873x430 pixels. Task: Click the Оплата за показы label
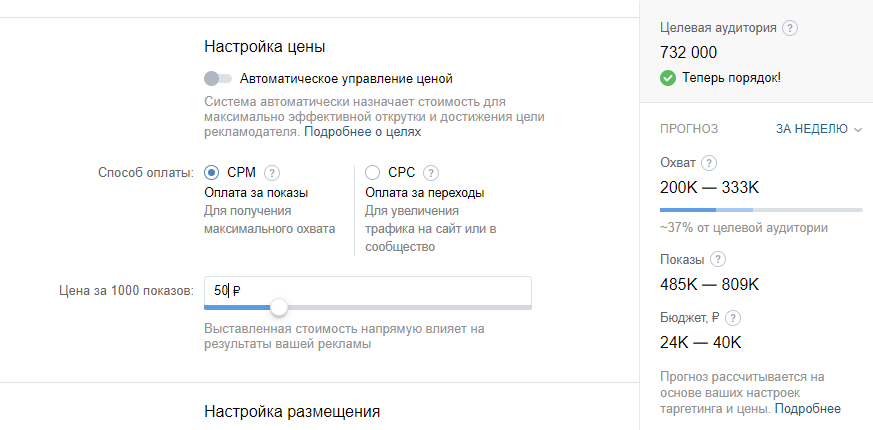256,193
